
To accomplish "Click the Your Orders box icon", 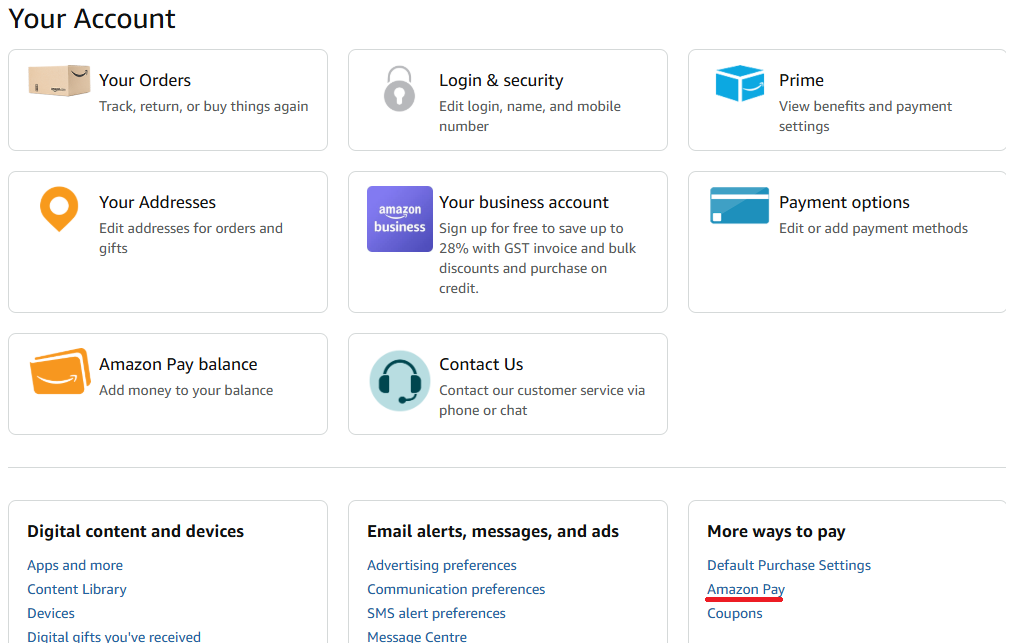I will [59, 80].
